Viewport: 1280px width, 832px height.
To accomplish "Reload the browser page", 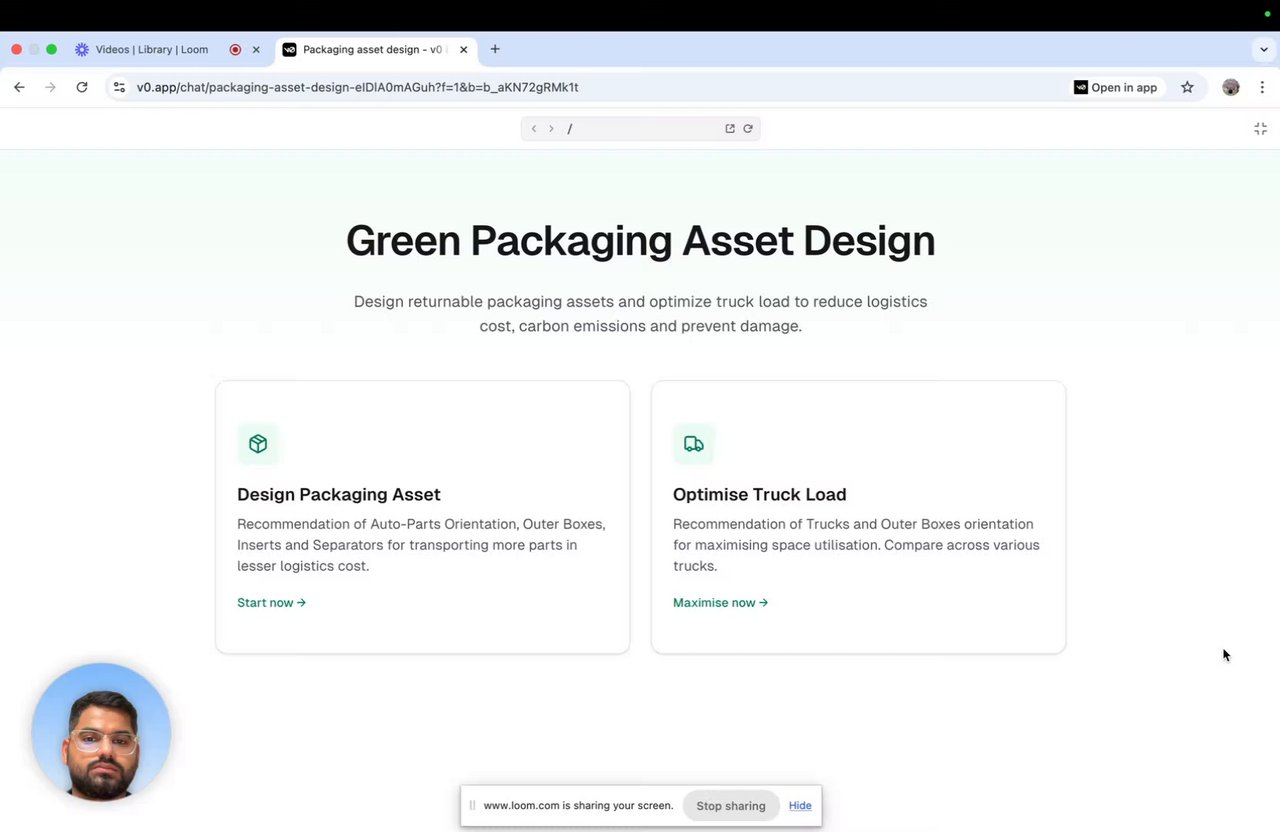I will (82, 87).
